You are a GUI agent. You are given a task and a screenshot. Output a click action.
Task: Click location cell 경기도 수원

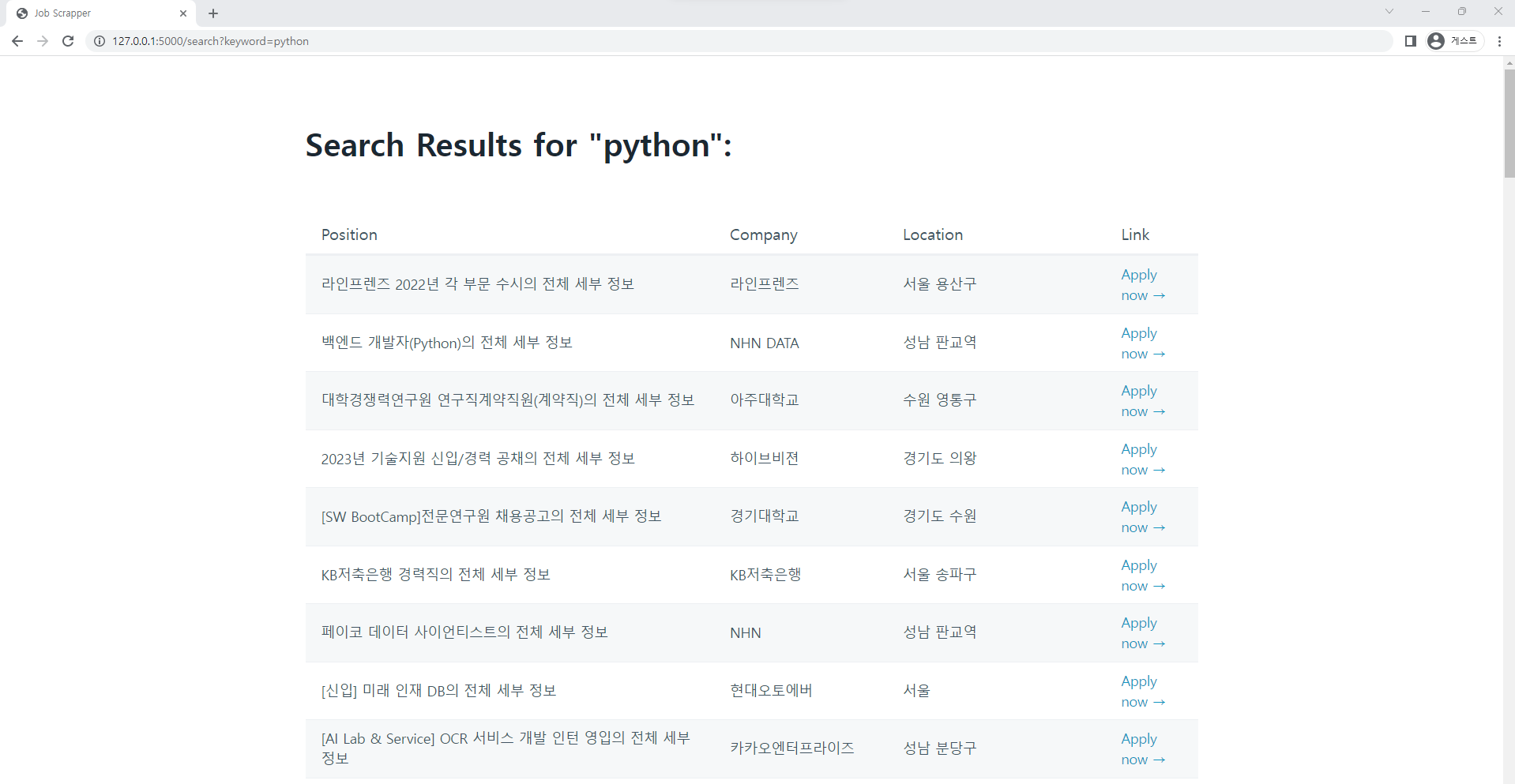[x=939, y=516]
